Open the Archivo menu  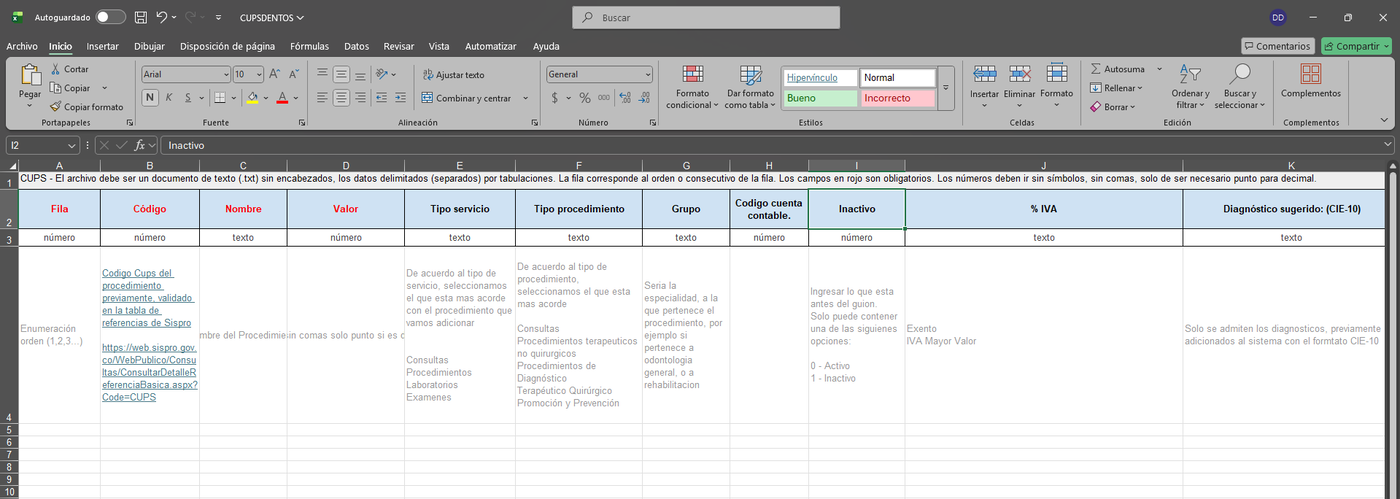point(22,46)
